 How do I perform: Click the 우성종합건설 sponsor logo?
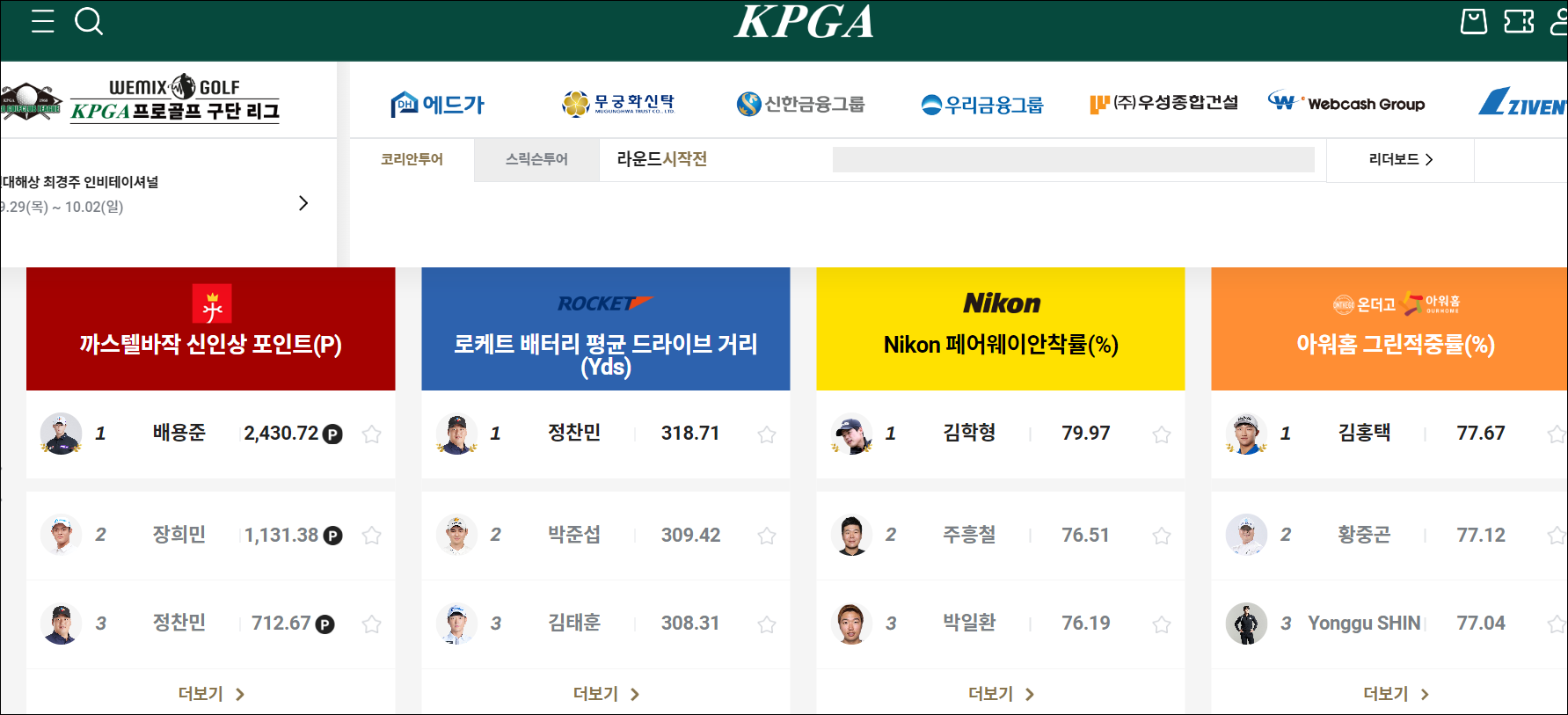click(1163, 104)
